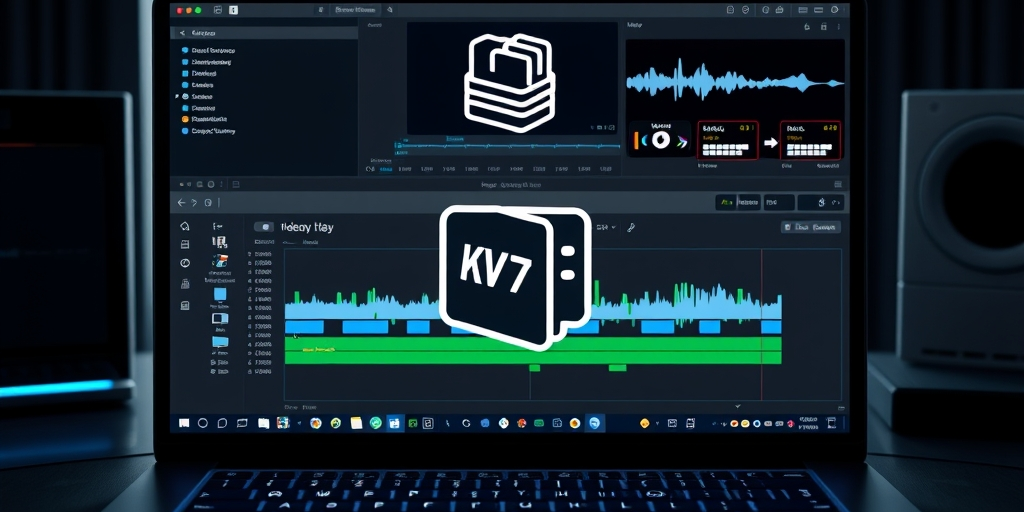Screen dimensions: 1024x512
Task: Select the center document tab in the title bar
Action: pos(355,10)
